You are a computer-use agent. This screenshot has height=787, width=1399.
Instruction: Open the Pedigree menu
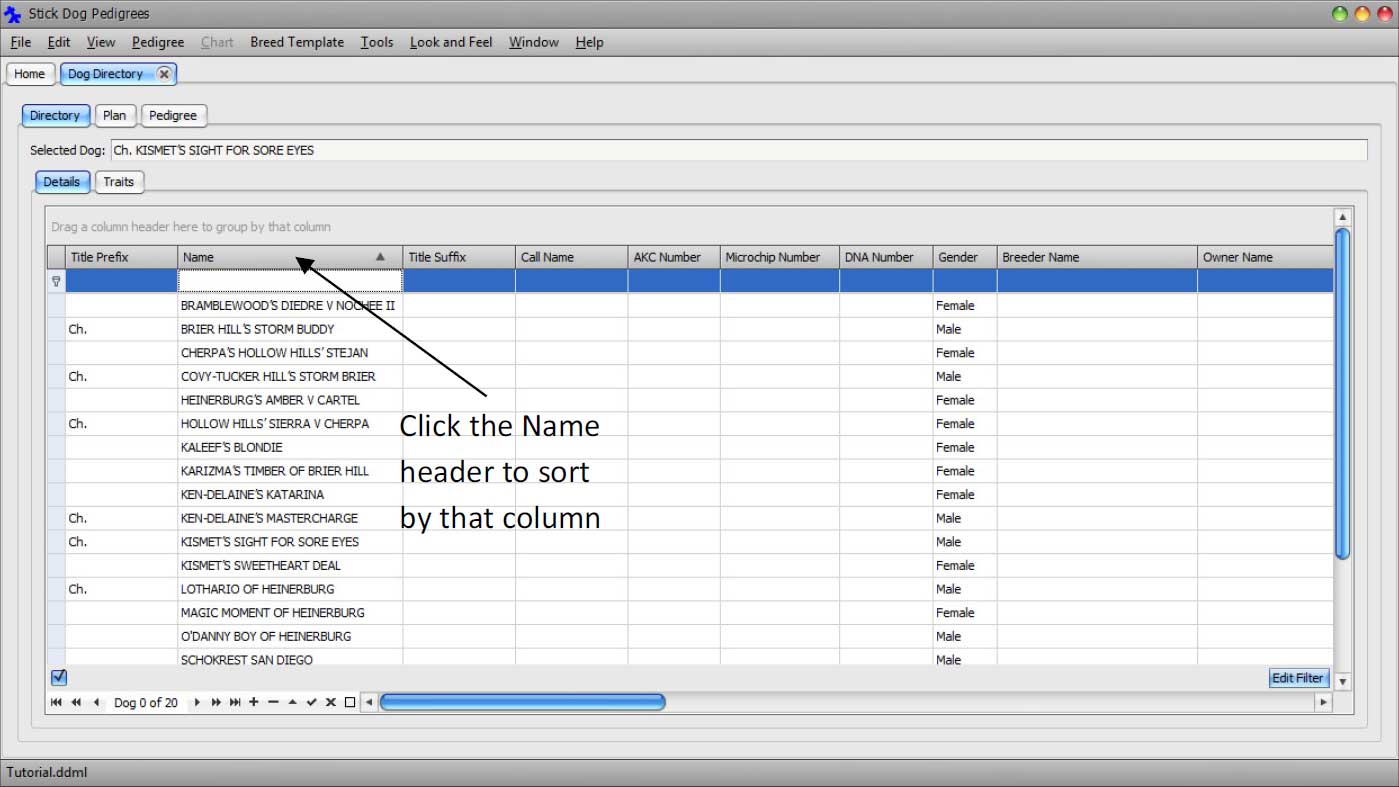158,42
